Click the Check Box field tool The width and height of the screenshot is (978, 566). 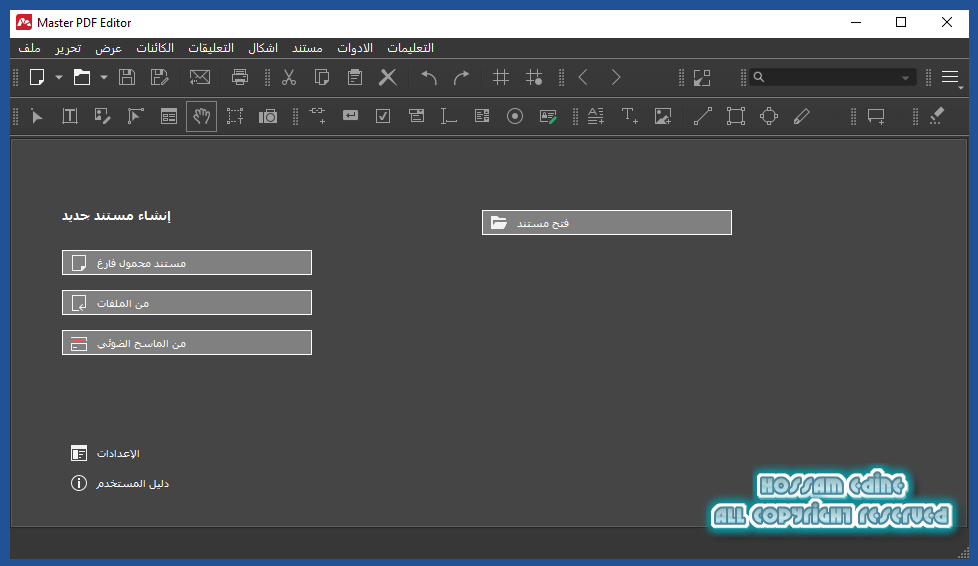click(x=383, y=116)
